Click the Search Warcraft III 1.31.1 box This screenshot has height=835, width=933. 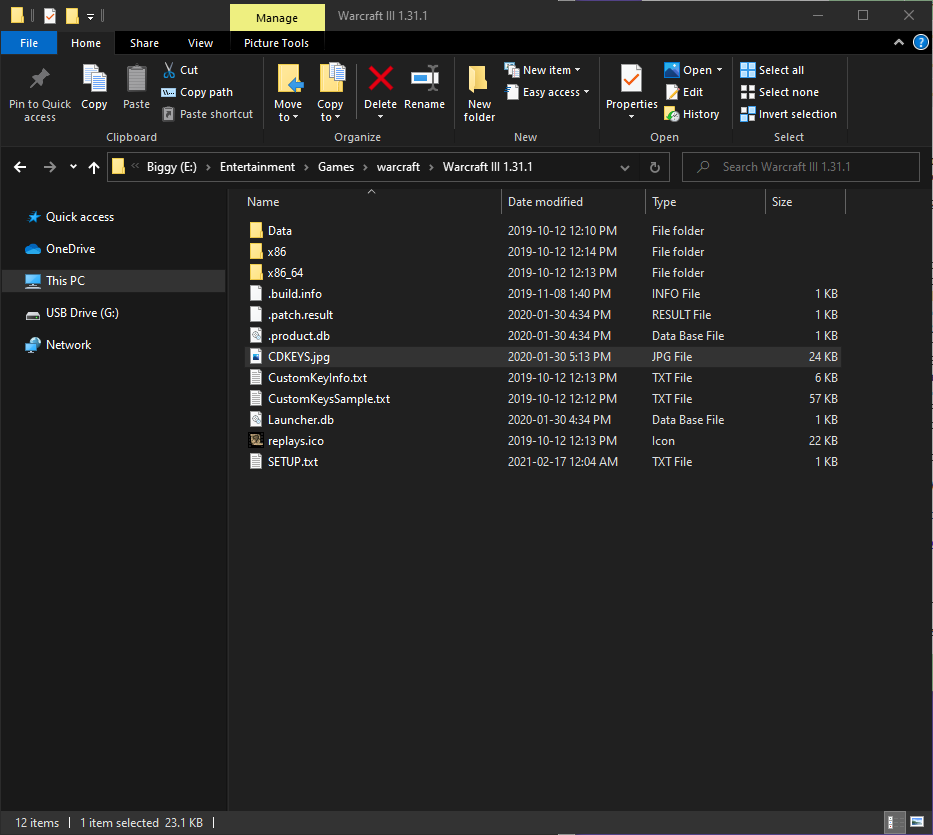pos(800,167)
